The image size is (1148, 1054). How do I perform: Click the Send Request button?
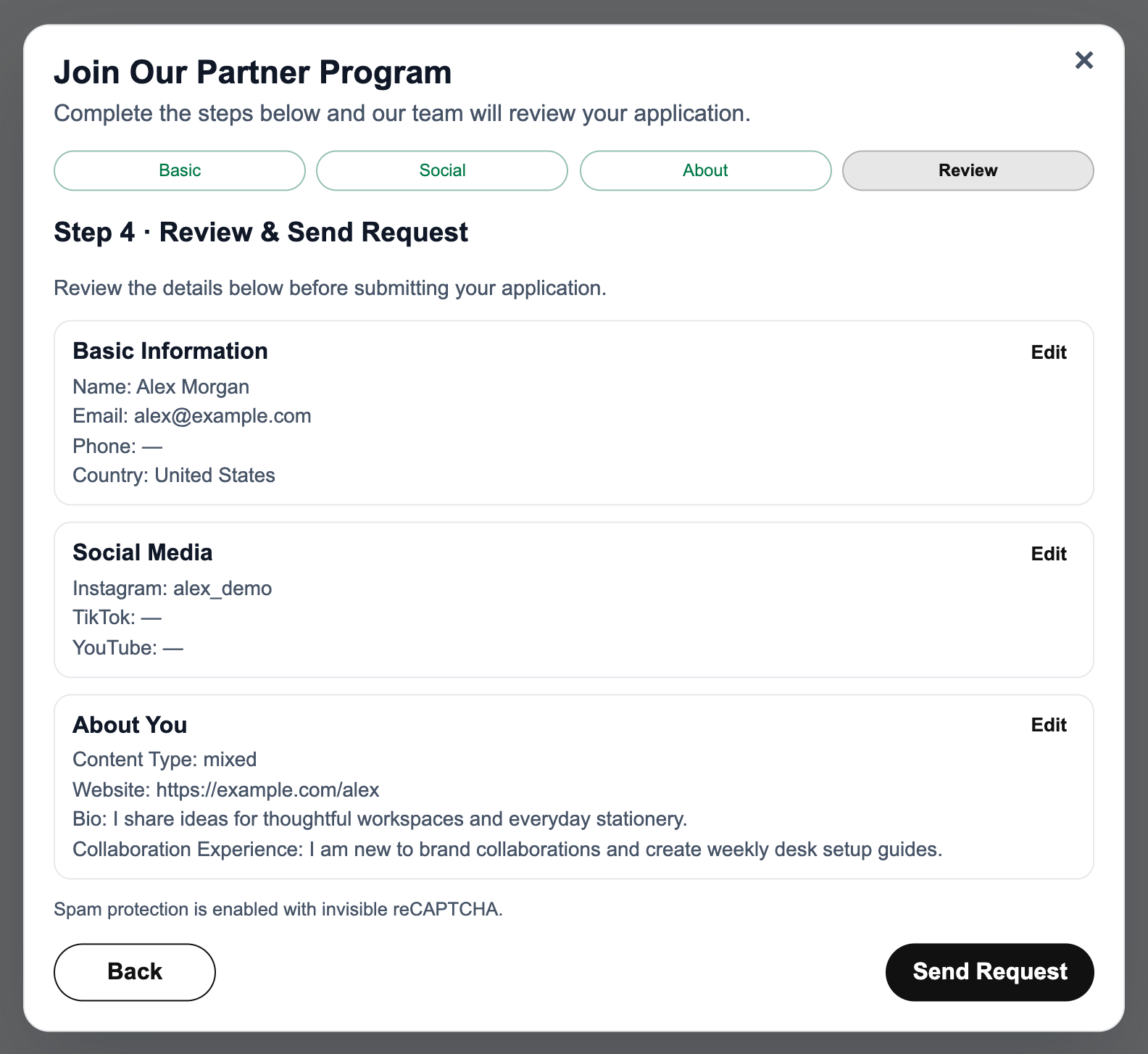click(x=989, y=972)
